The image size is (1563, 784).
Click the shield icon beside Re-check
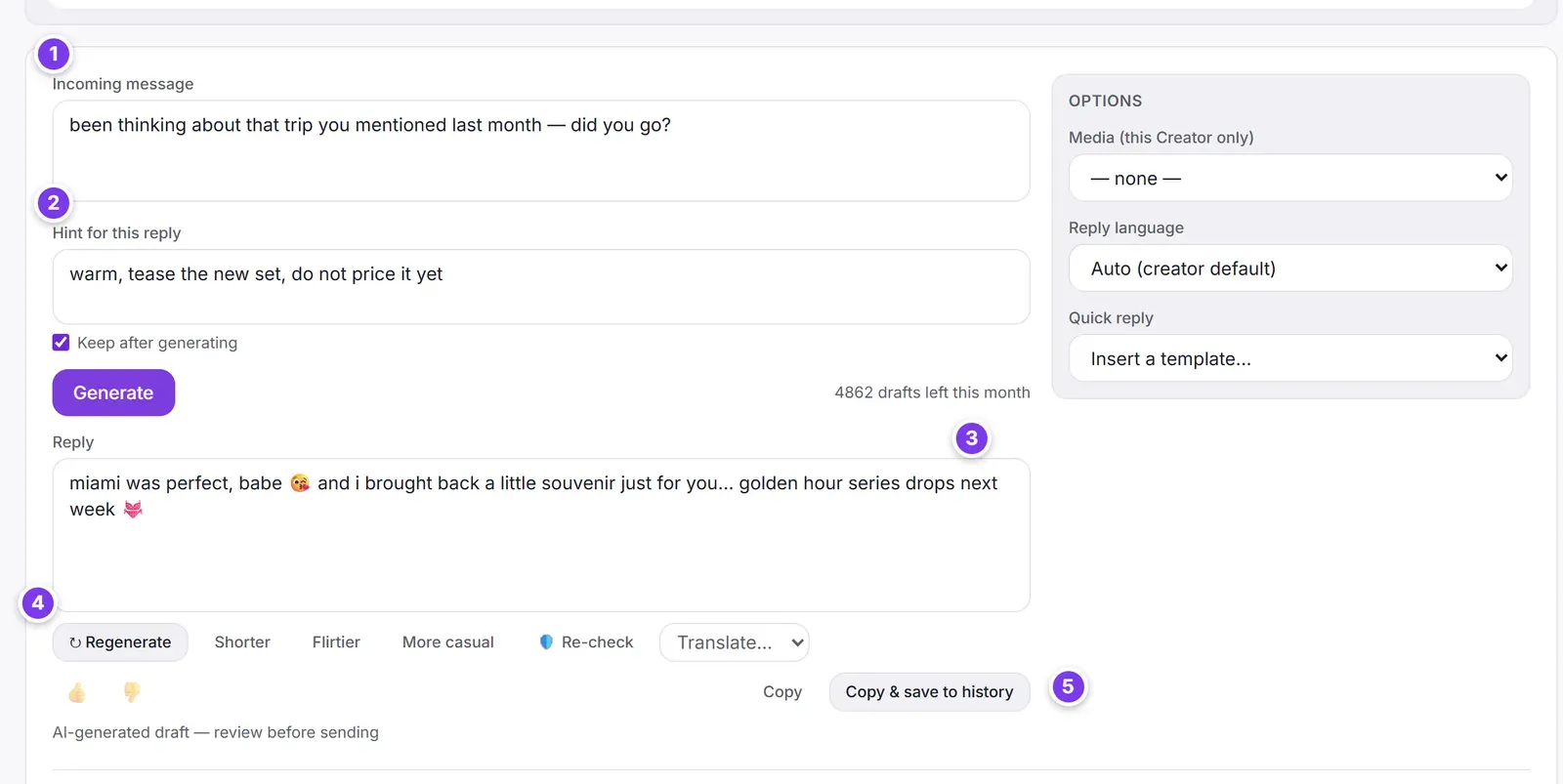(546, 642)
